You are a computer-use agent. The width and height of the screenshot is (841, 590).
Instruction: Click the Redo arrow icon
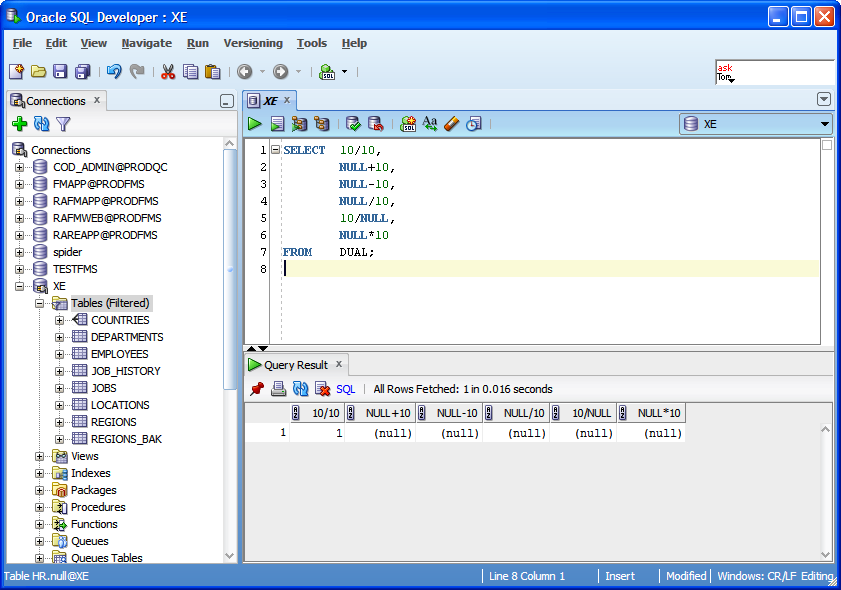click(x=137, y=71)
